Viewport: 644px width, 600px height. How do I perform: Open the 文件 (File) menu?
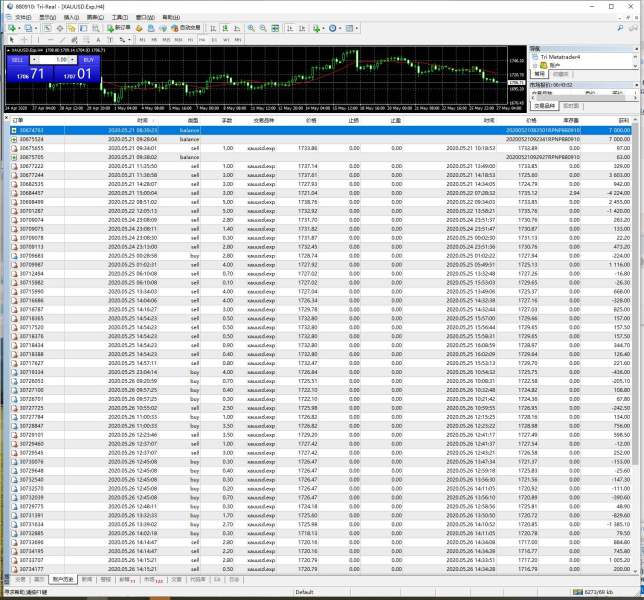22,17
